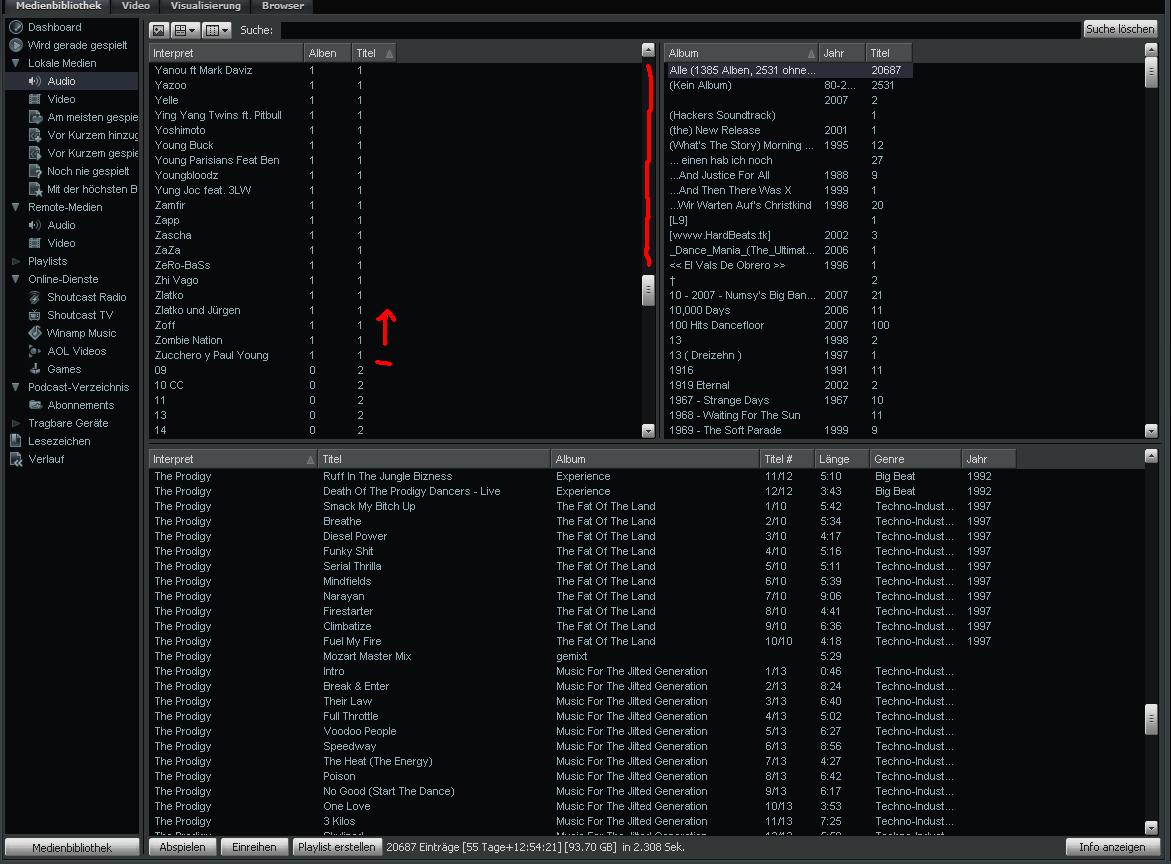The height and width of the screenshot is (864, 1171).
Task: Click the bottom-left Medienbibliothek button
Action: point(72,848)
